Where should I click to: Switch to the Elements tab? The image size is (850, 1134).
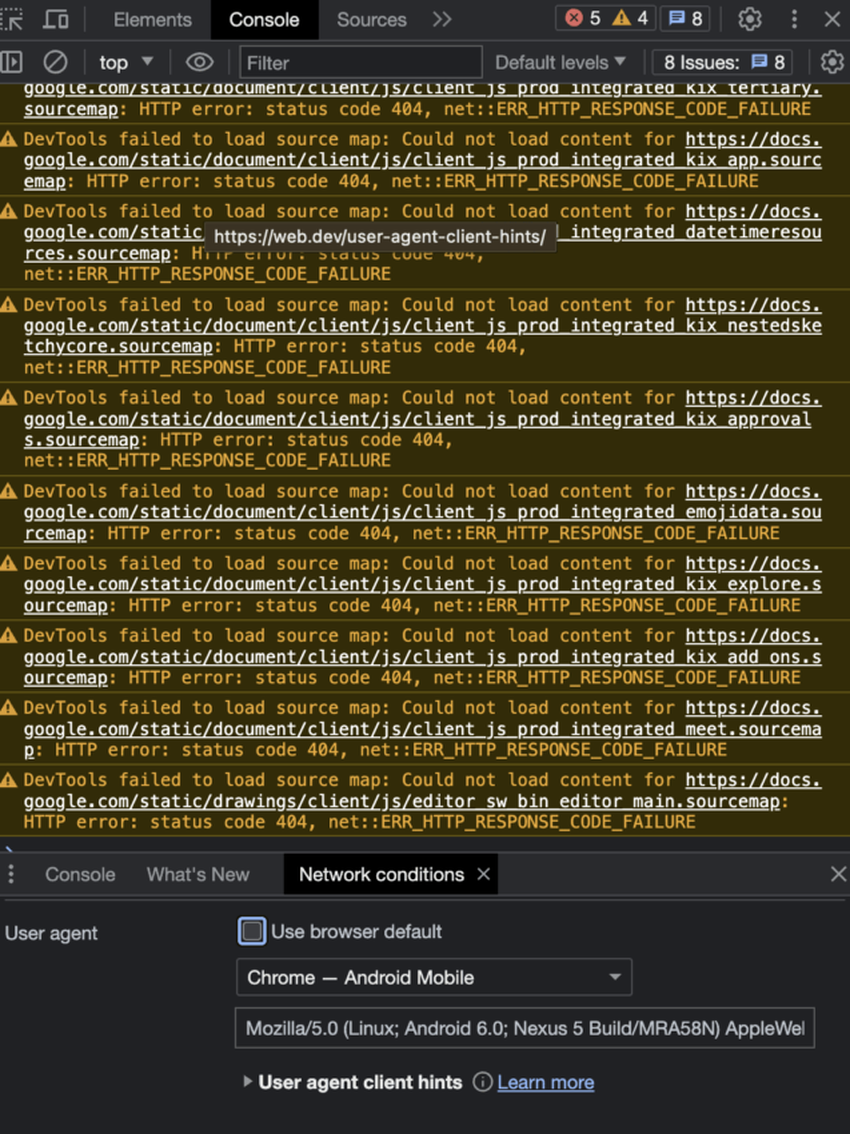tap(153, 20)
